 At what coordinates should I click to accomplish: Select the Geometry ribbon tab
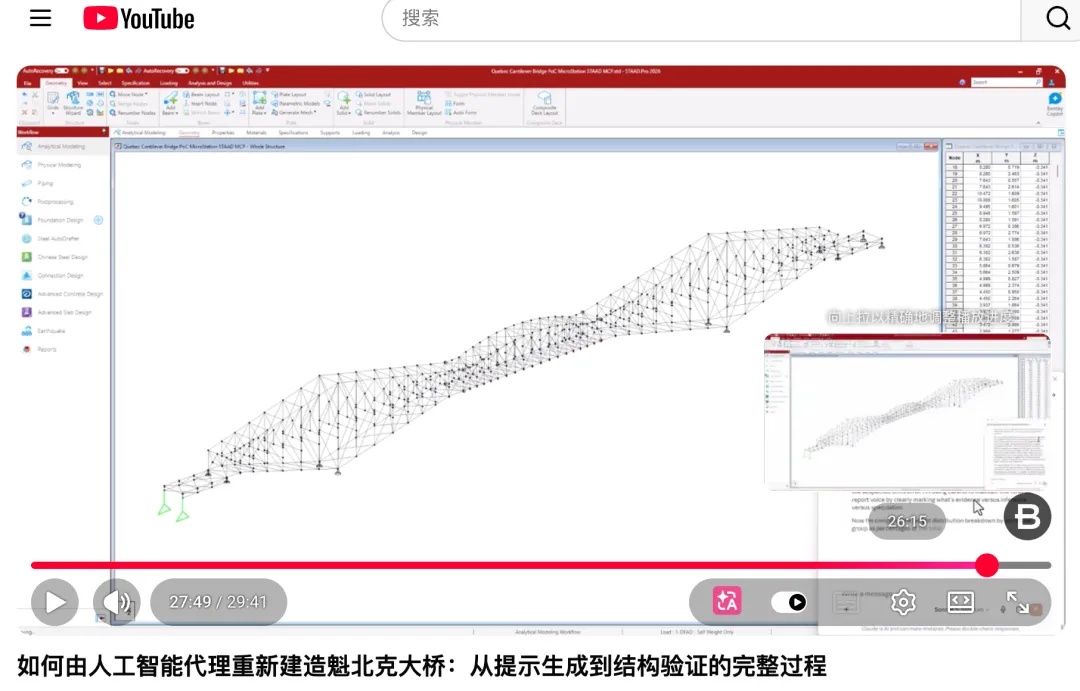(x=56, y=83)
